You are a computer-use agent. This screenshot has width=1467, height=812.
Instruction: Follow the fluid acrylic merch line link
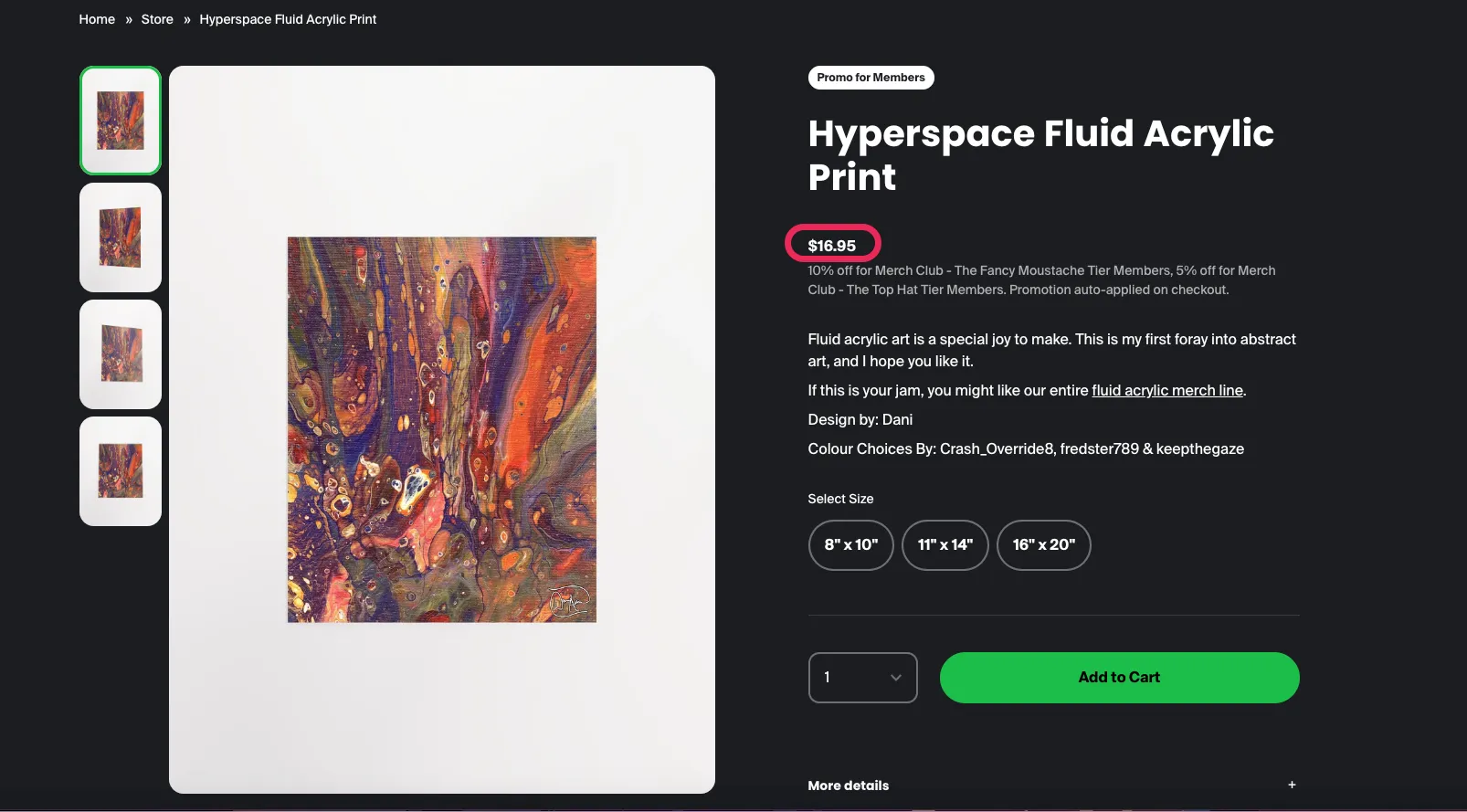point(1166,391)
